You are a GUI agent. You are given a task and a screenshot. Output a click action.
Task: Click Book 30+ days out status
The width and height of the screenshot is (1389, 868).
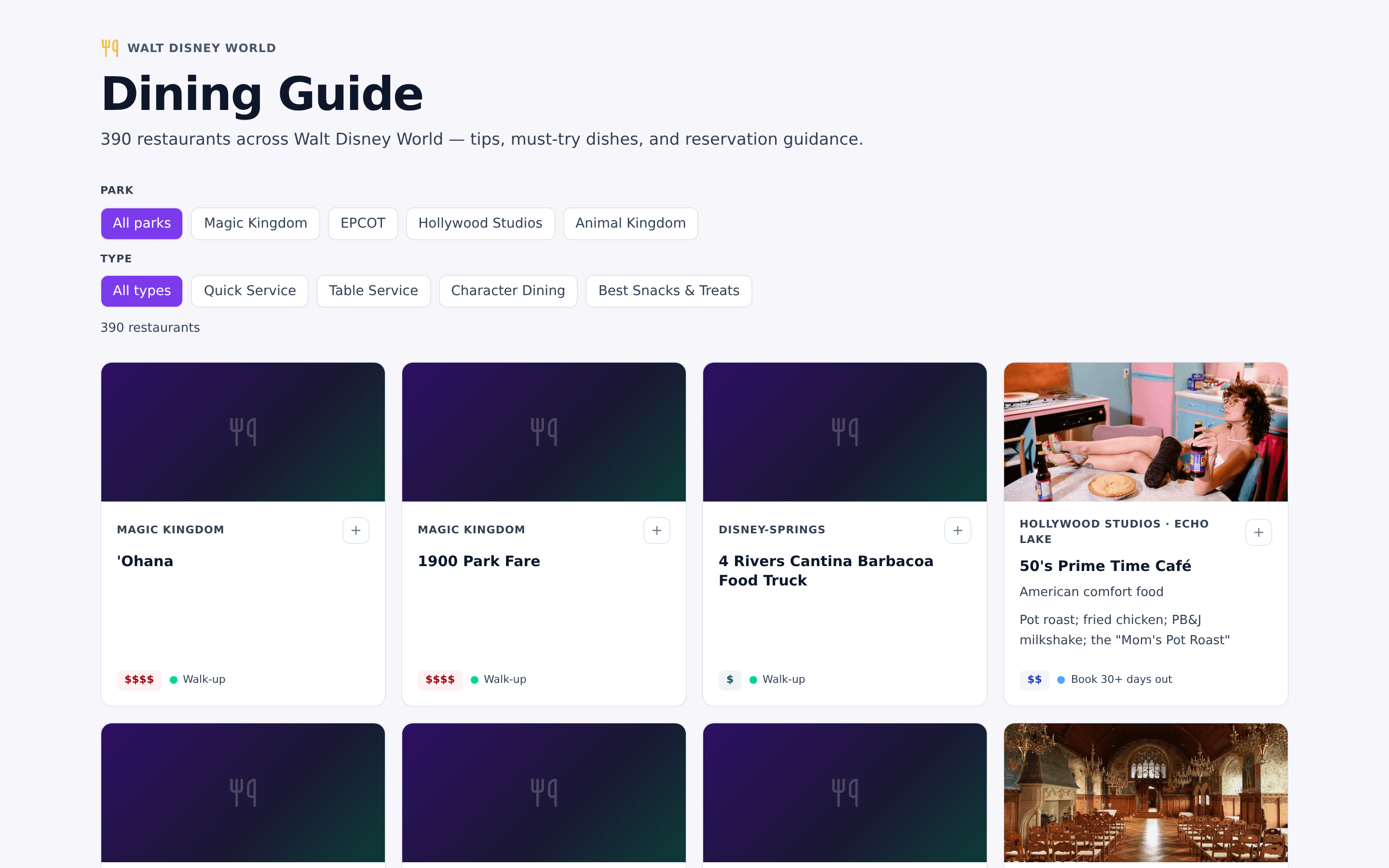1115,680
